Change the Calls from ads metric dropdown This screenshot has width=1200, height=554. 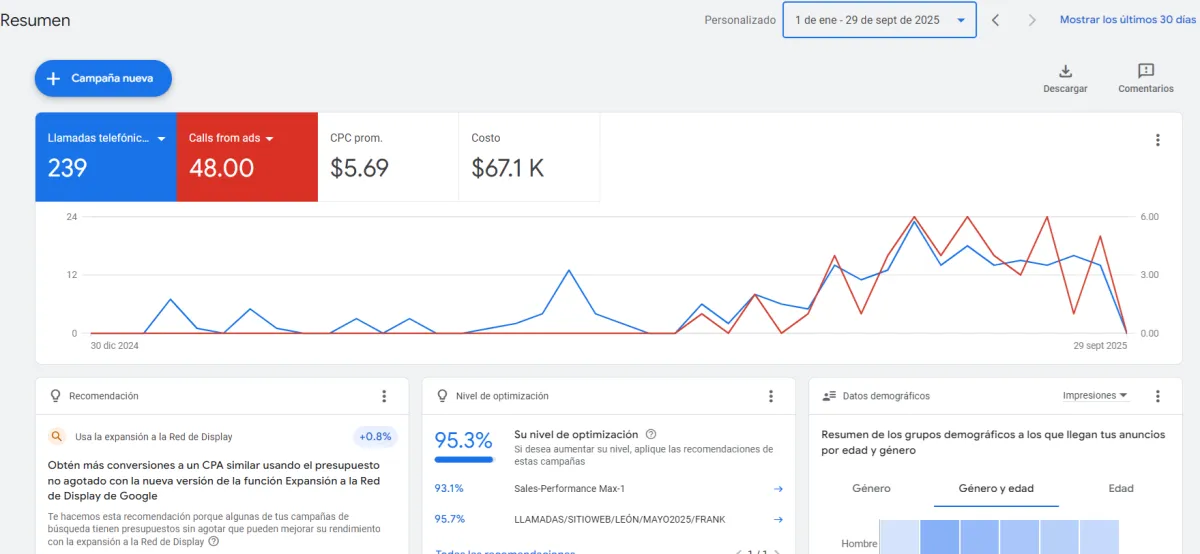270,139
